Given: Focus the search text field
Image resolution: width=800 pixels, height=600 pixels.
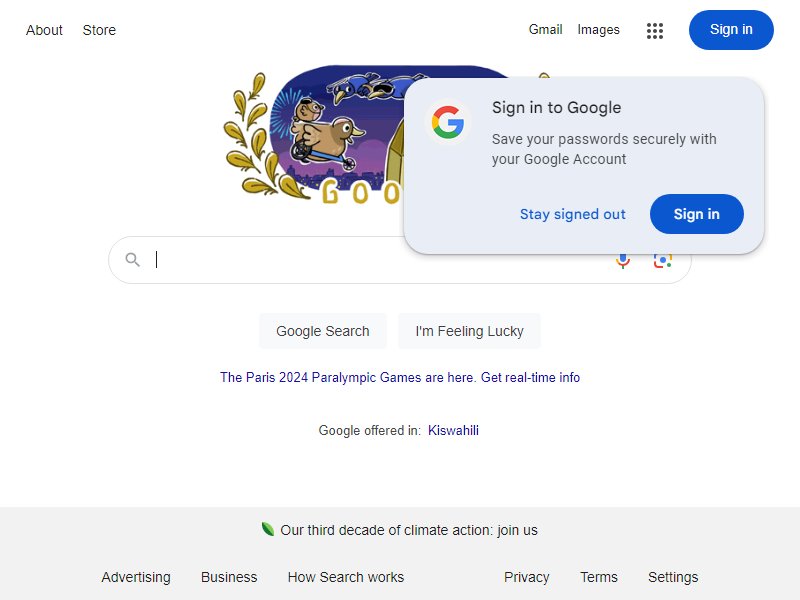Looking at the screenshot, I should (380, 260).
